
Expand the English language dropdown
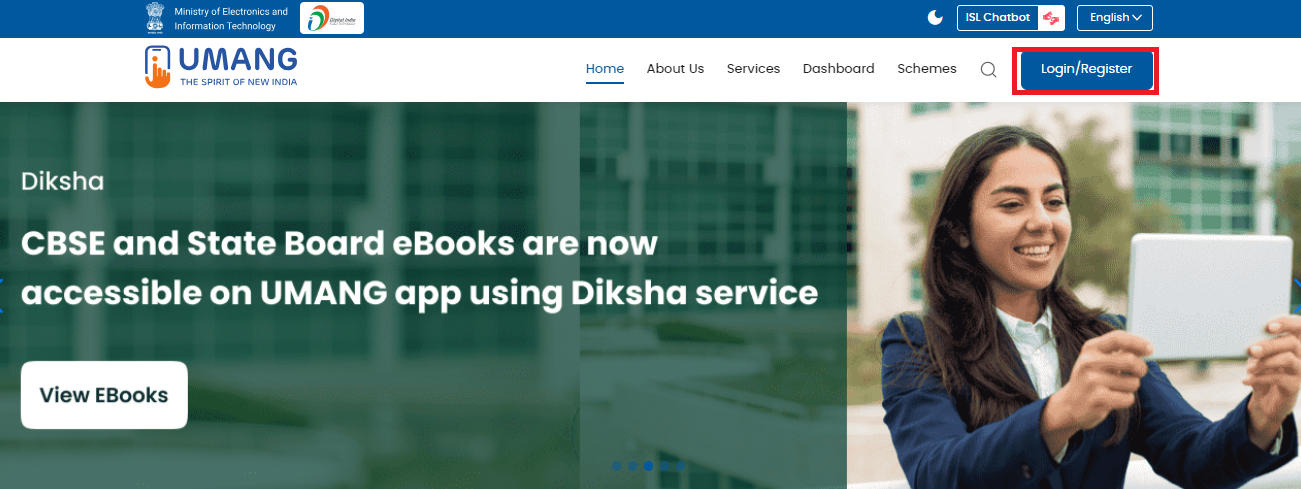(x=1115, y=17)
